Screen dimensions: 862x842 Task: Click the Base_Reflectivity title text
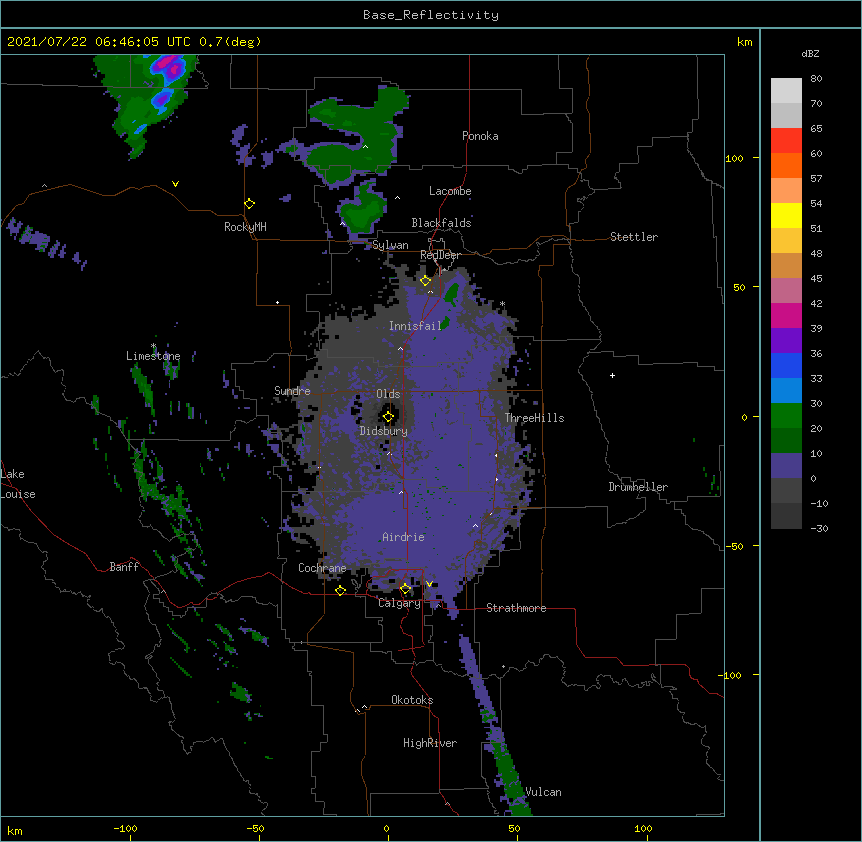coord(431,15)
